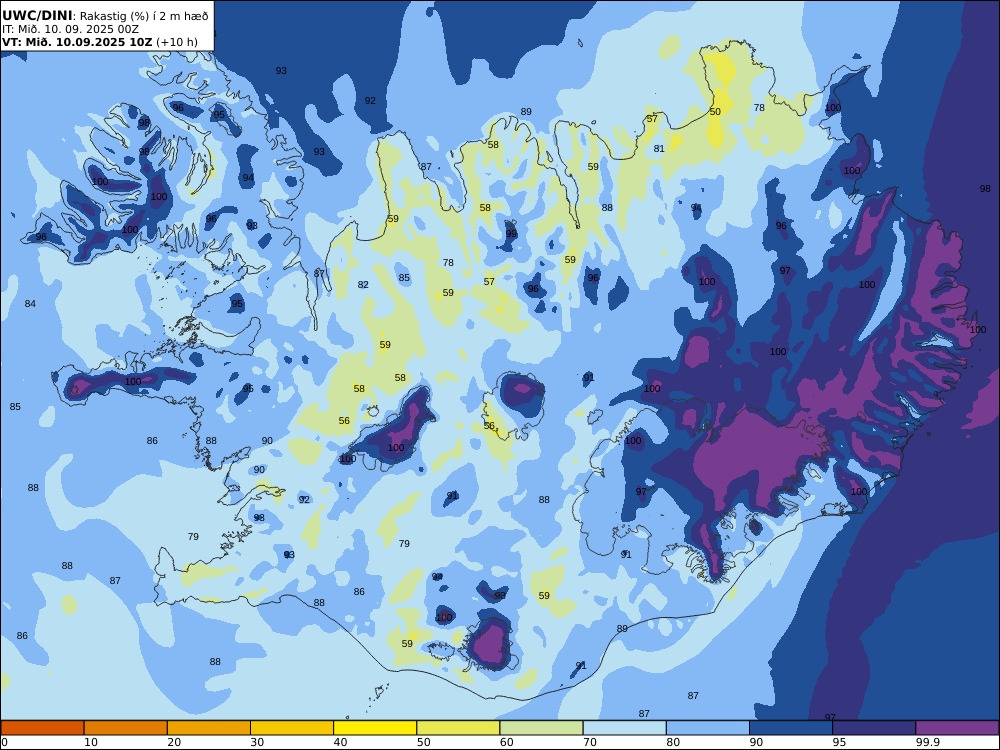The height and width of the screenshot is (750, 1000).
Task: Click the legend tick label '99.9'
Action: (x=927, y=742)
